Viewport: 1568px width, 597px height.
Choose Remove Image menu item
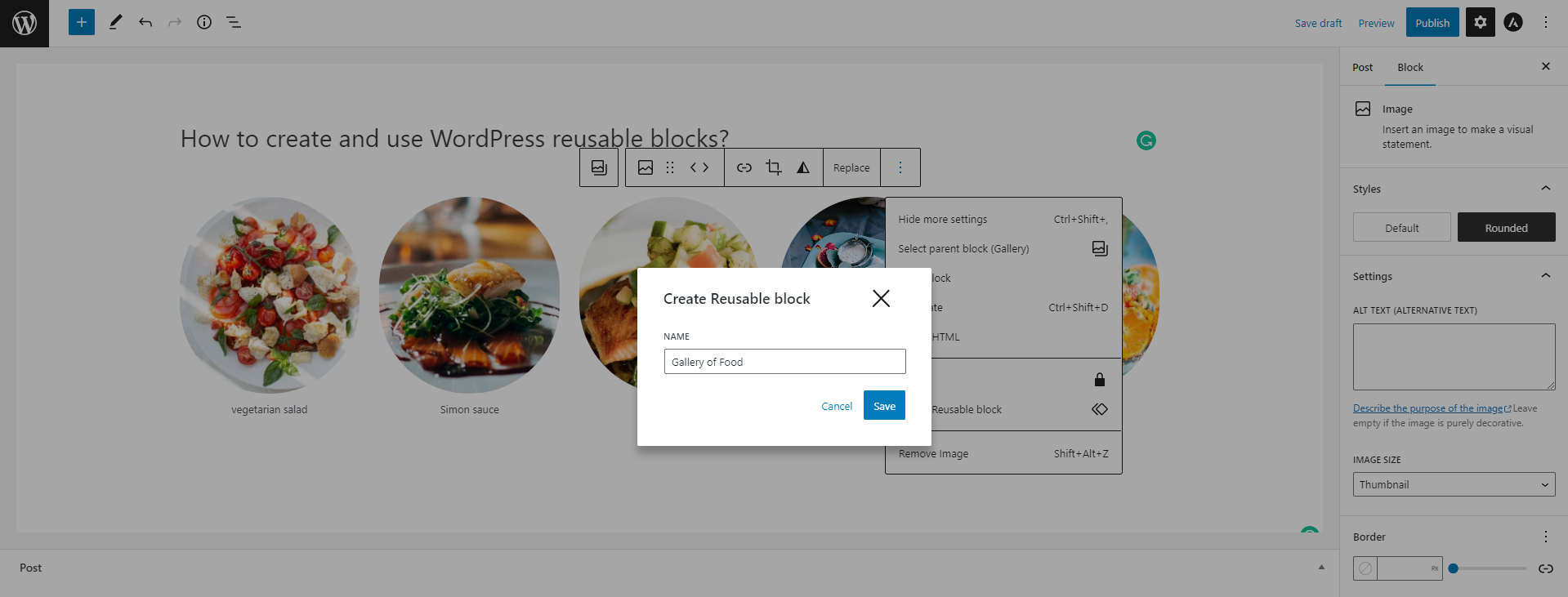(1003, 453)
